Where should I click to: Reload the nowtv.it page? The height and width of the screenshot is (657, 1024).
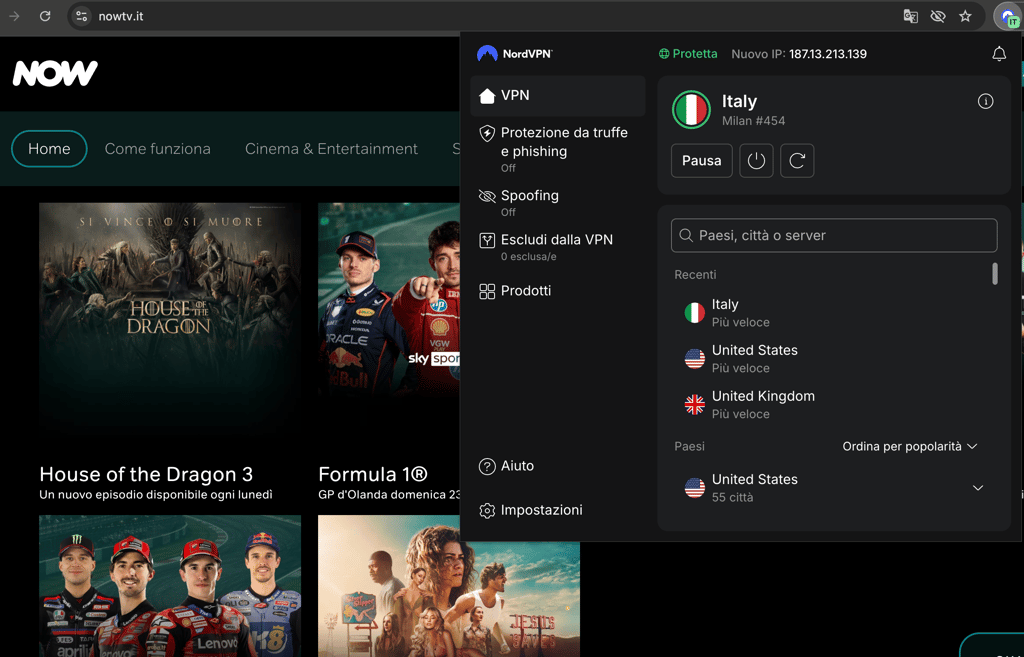(45, 16)
